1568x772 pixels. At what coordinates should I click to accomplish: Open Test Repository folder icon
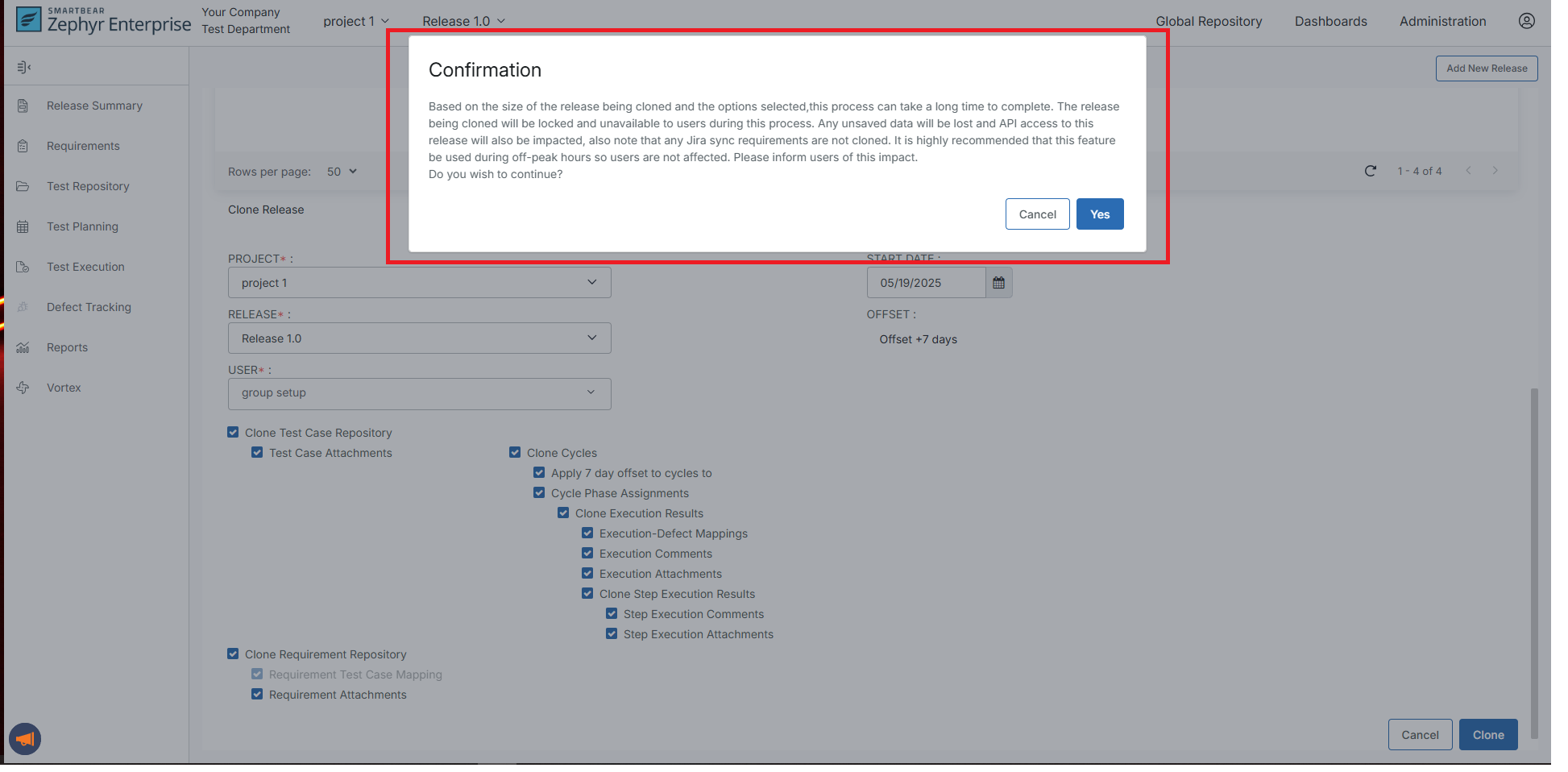(x=23, y=186)
